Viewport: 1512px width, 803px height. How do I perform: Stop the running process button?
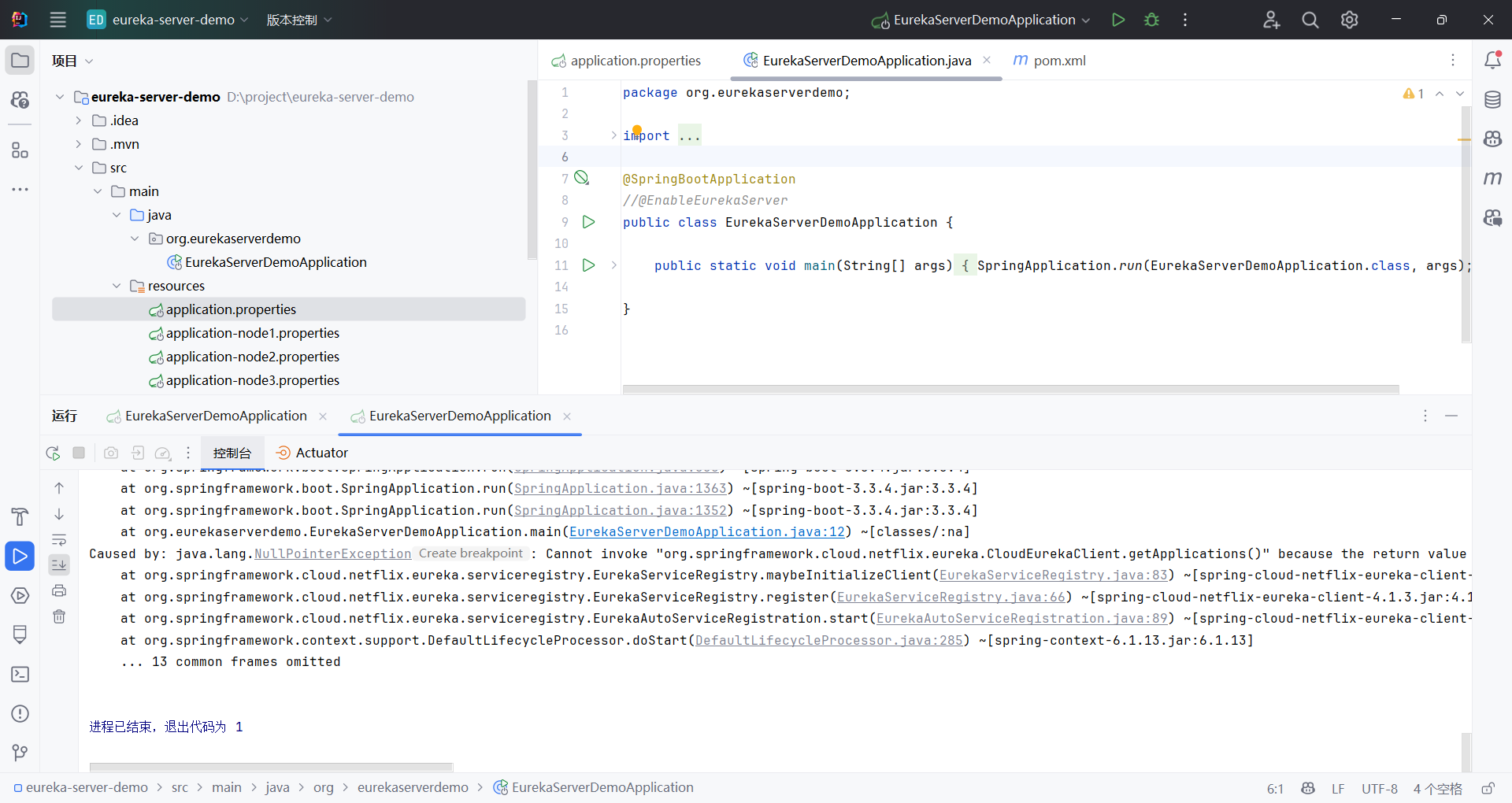79,453
